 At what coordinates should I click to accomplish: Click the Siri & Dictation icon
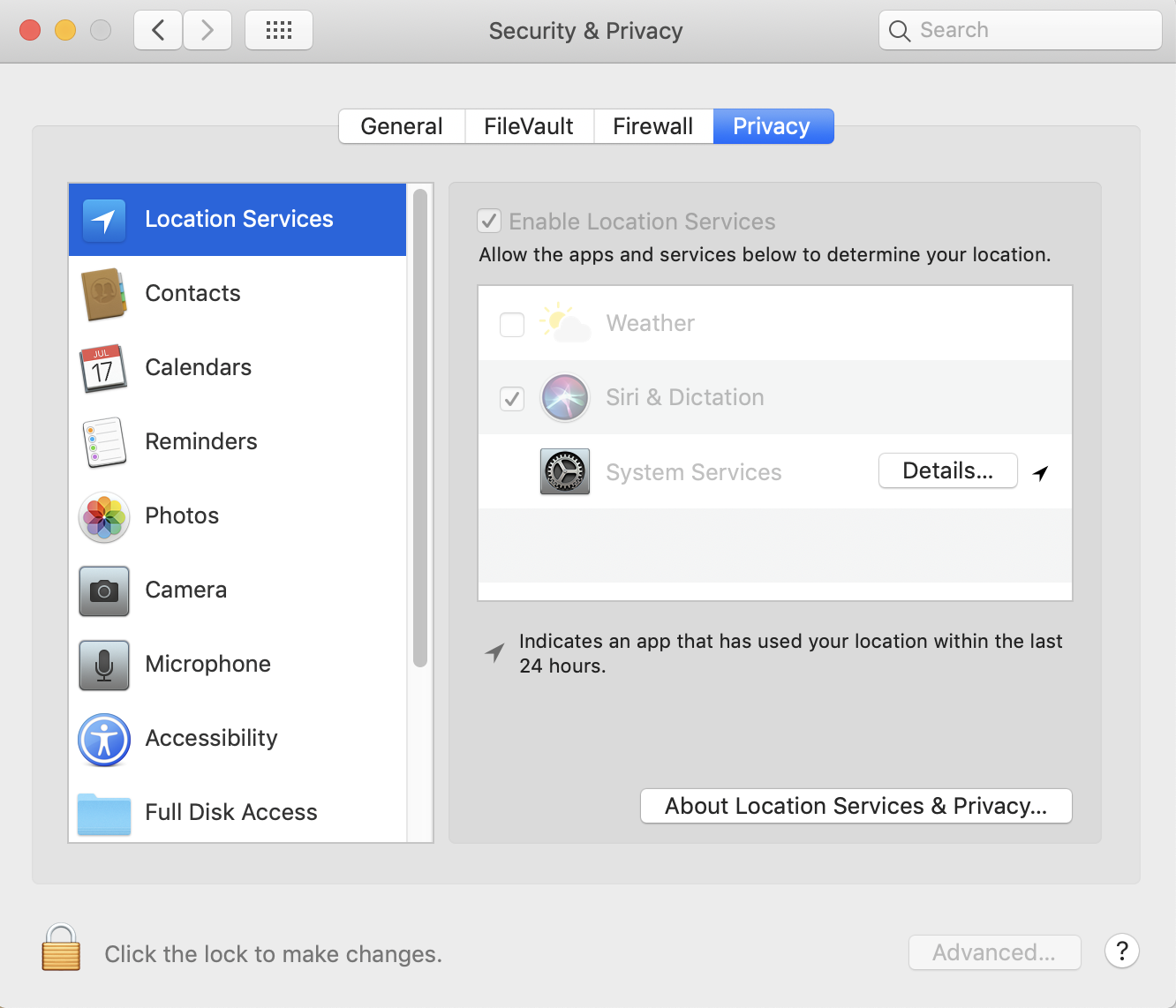coord(565,397)
